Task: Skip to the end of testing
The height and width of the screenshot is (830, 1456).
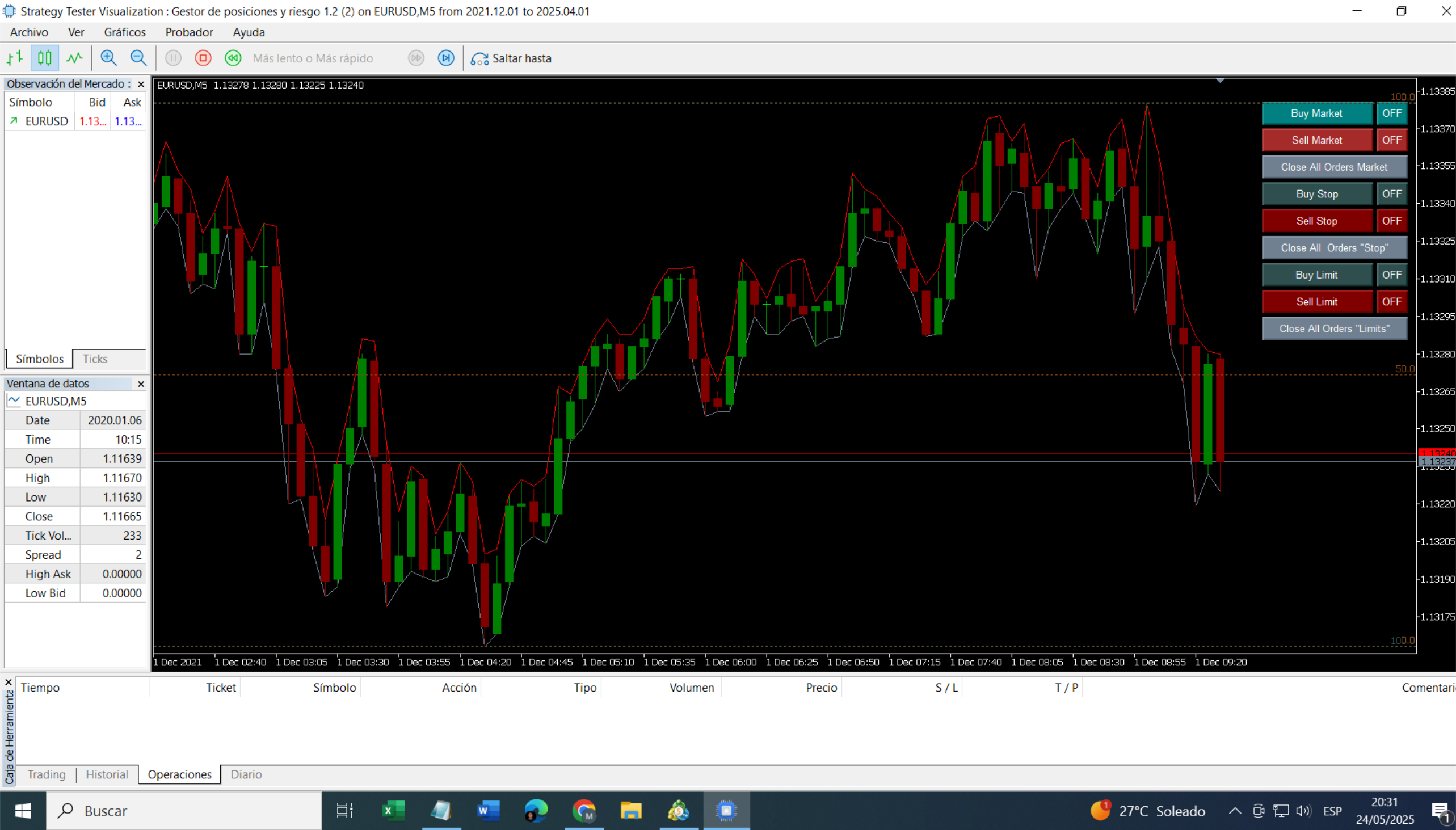Action: [446, 58]
